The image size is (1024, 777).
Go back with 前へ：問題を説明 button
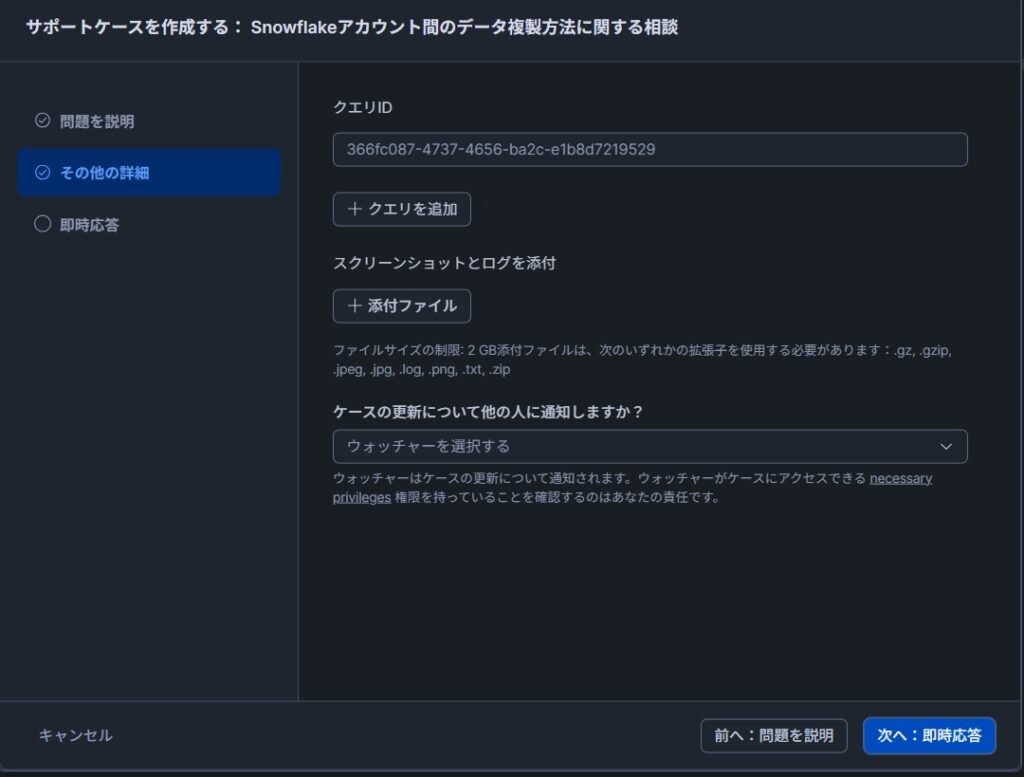[x=774, y=736]
